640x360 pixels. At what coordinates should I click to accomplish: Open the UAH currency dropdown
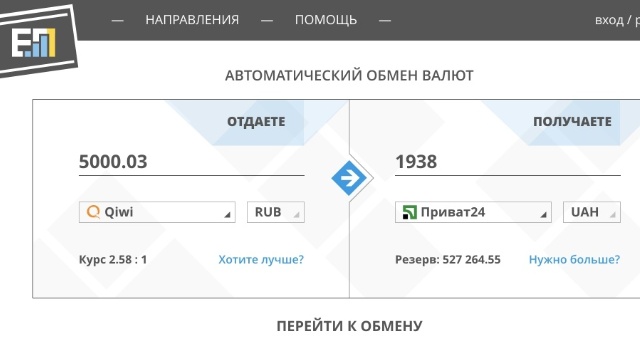coord(591,212)
